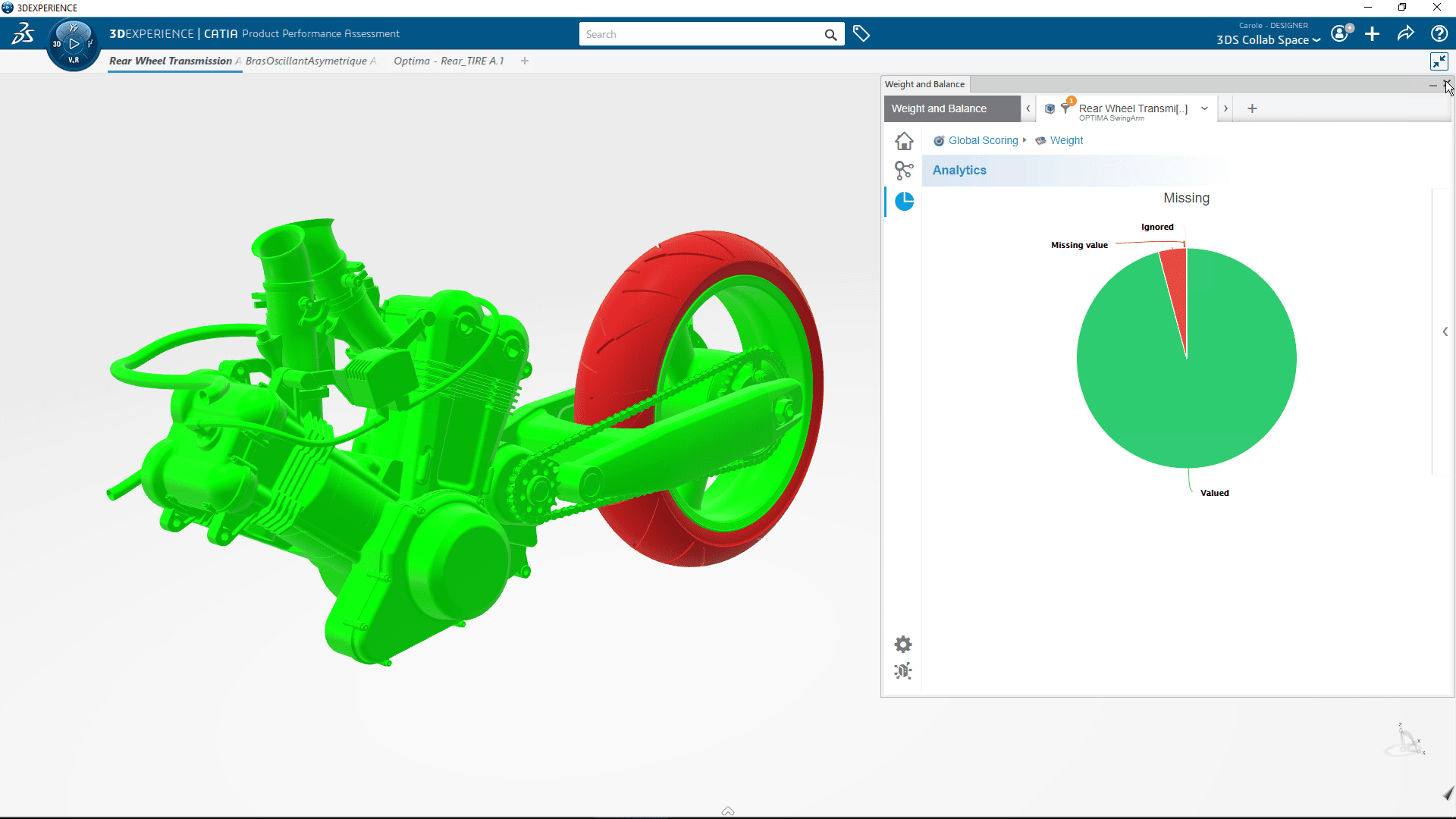This screenshot has width=1456, height=819.
Task: Expand the side panel collapse chevron
Action: (x=1445, y=331)
